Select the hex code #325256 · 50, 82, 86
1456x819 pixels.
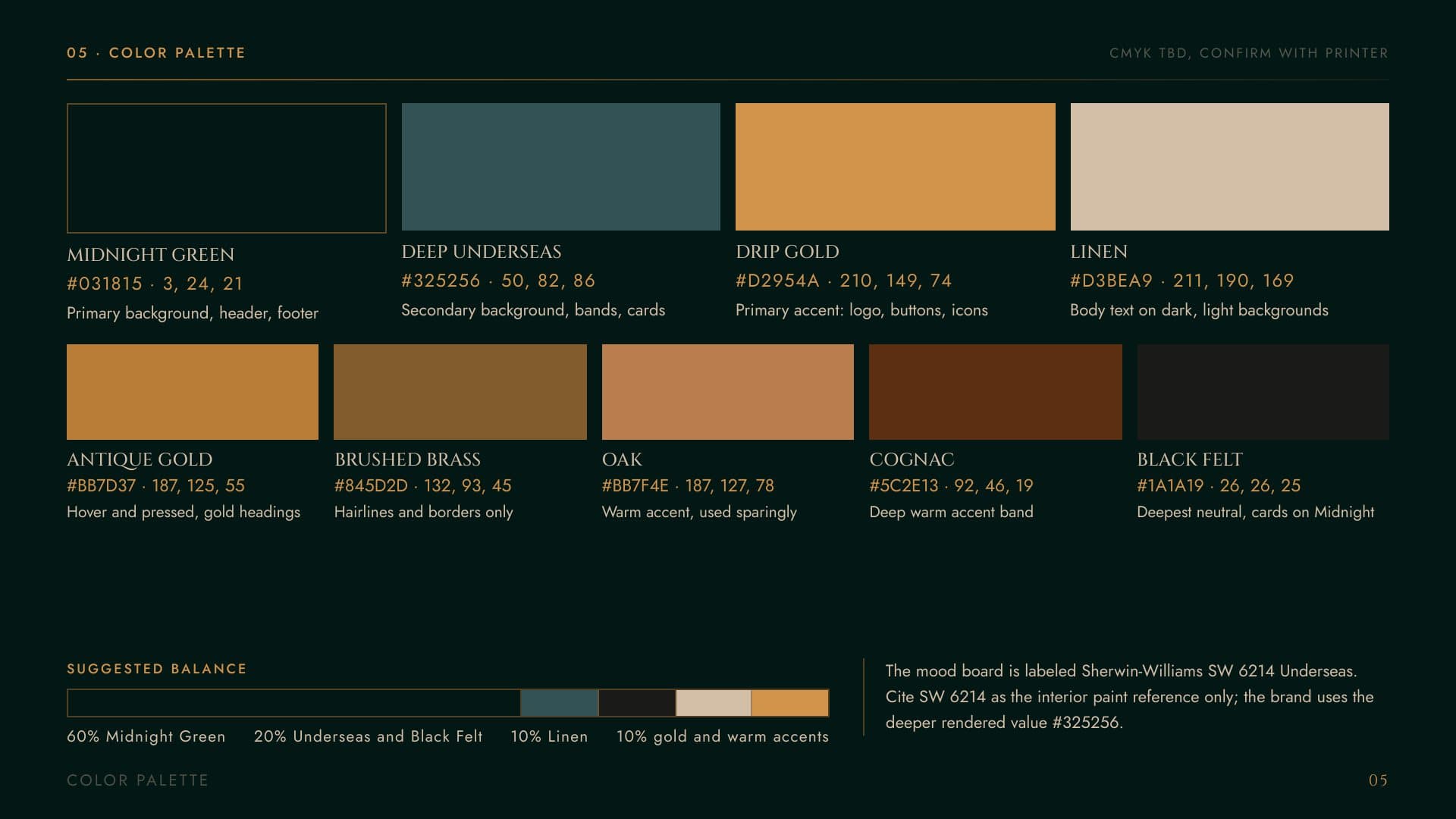498,281
